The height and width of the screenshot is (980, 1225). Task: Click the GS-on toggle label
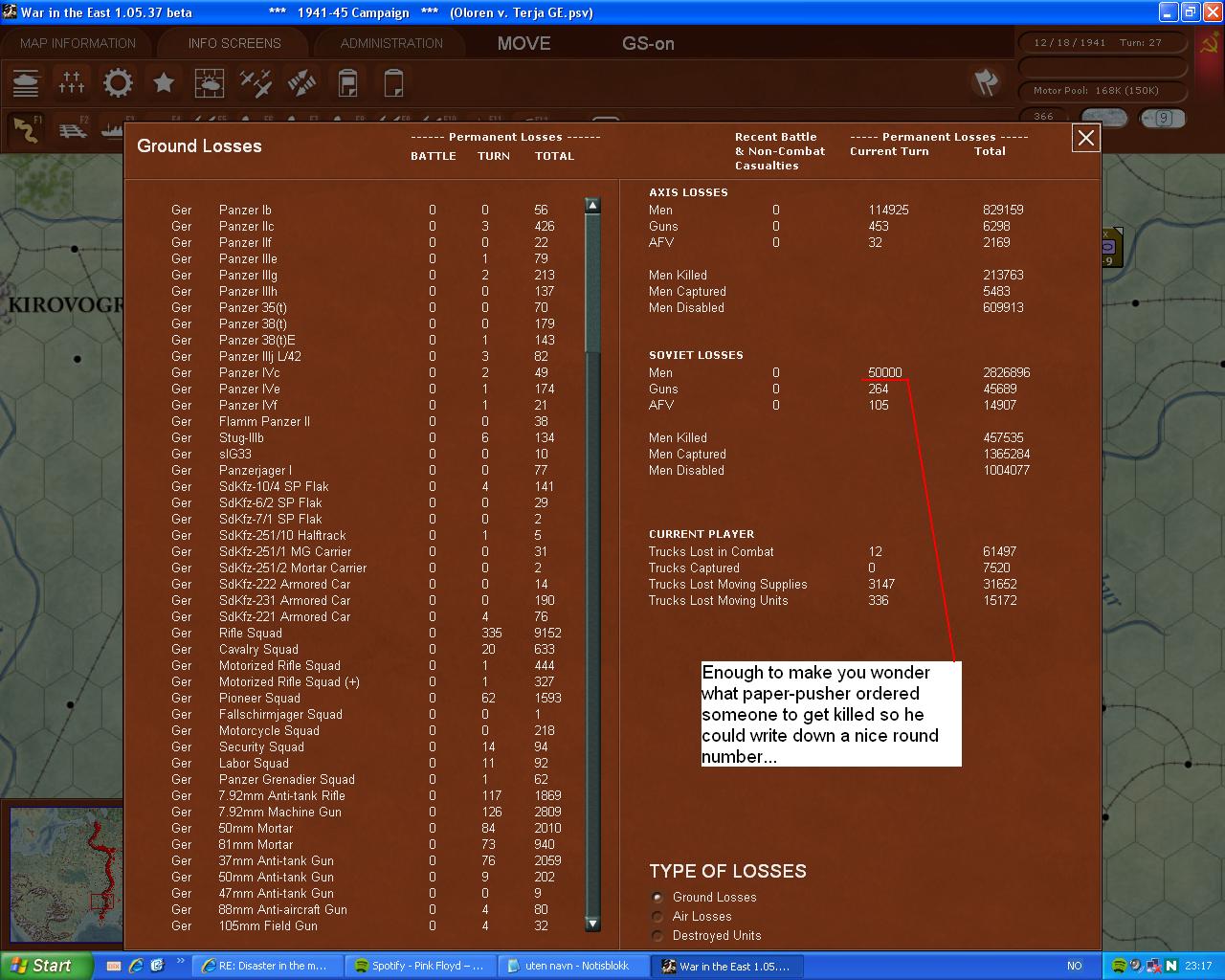(648, 43)
